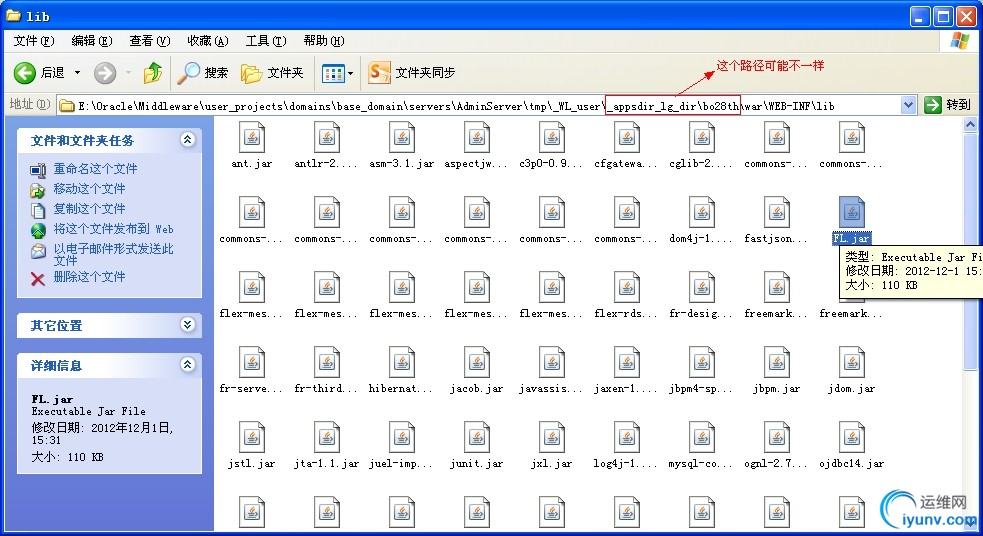
Task: Open the Search magnifier tool
Action: [x=202, y=73]
